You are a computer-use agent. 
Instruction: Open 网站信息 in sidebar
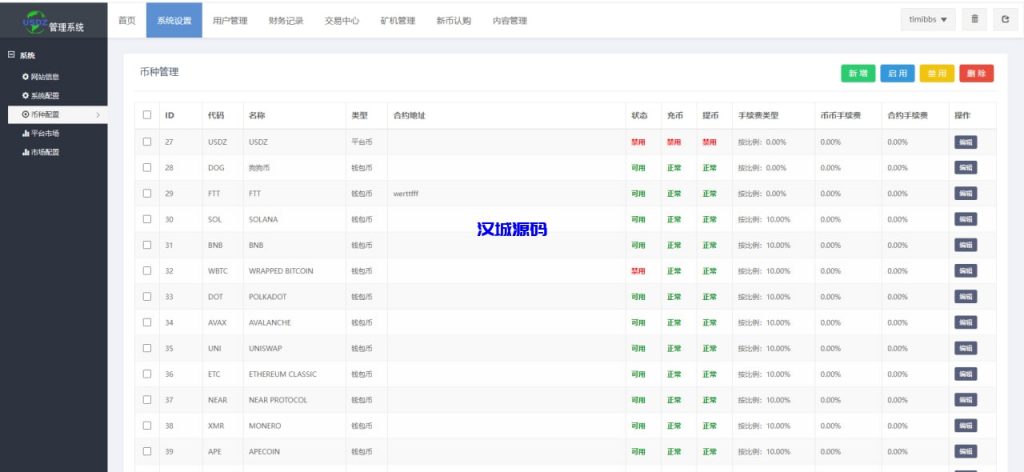[x=45, y=77]
